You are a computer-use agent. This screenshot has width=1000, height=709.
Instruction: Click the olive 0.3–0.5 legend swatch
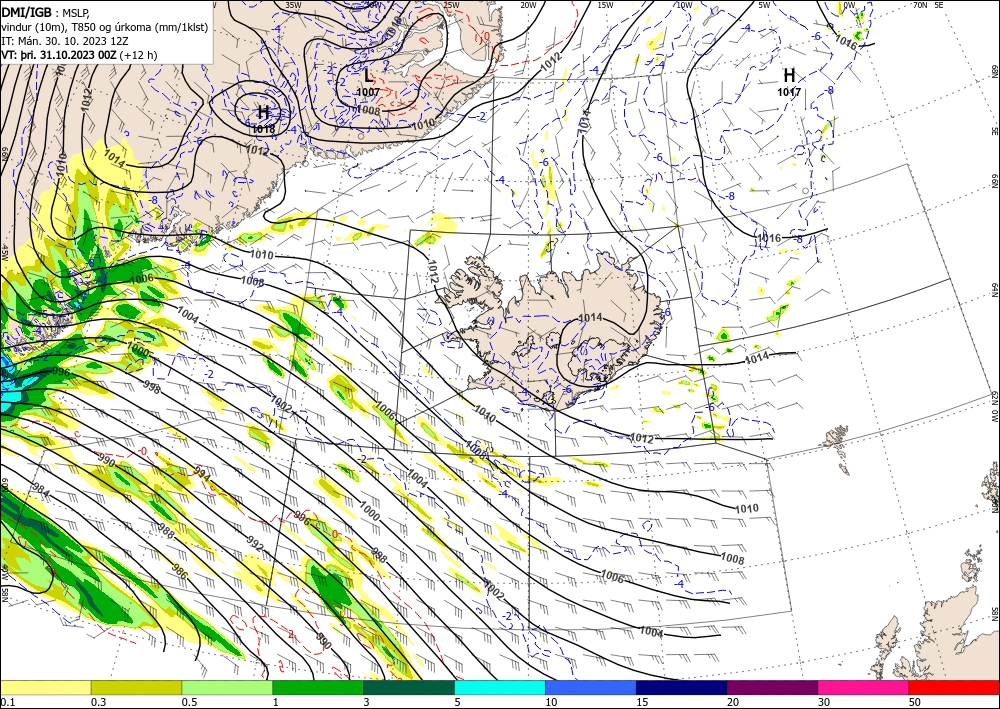136,687
